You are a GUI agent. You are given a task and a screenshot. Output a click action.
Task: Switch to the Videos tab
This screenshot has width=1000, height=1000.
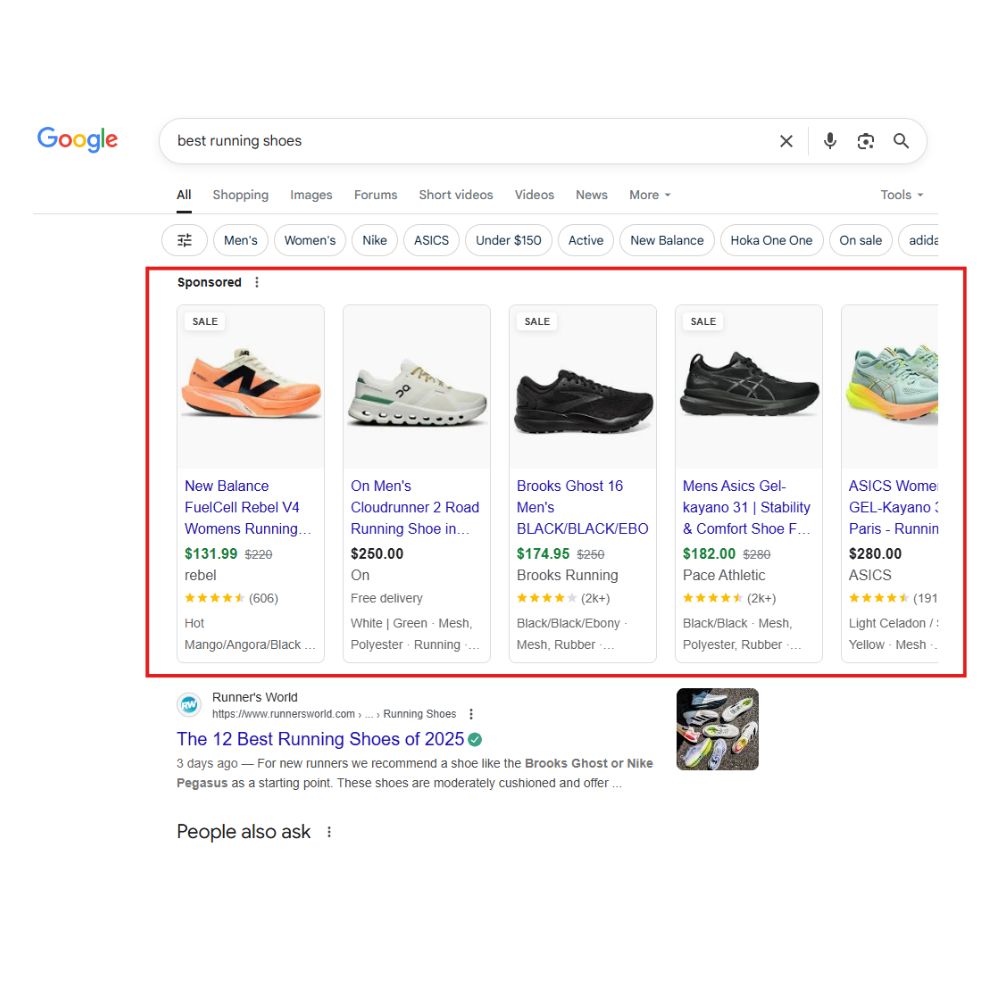[534, 195]
